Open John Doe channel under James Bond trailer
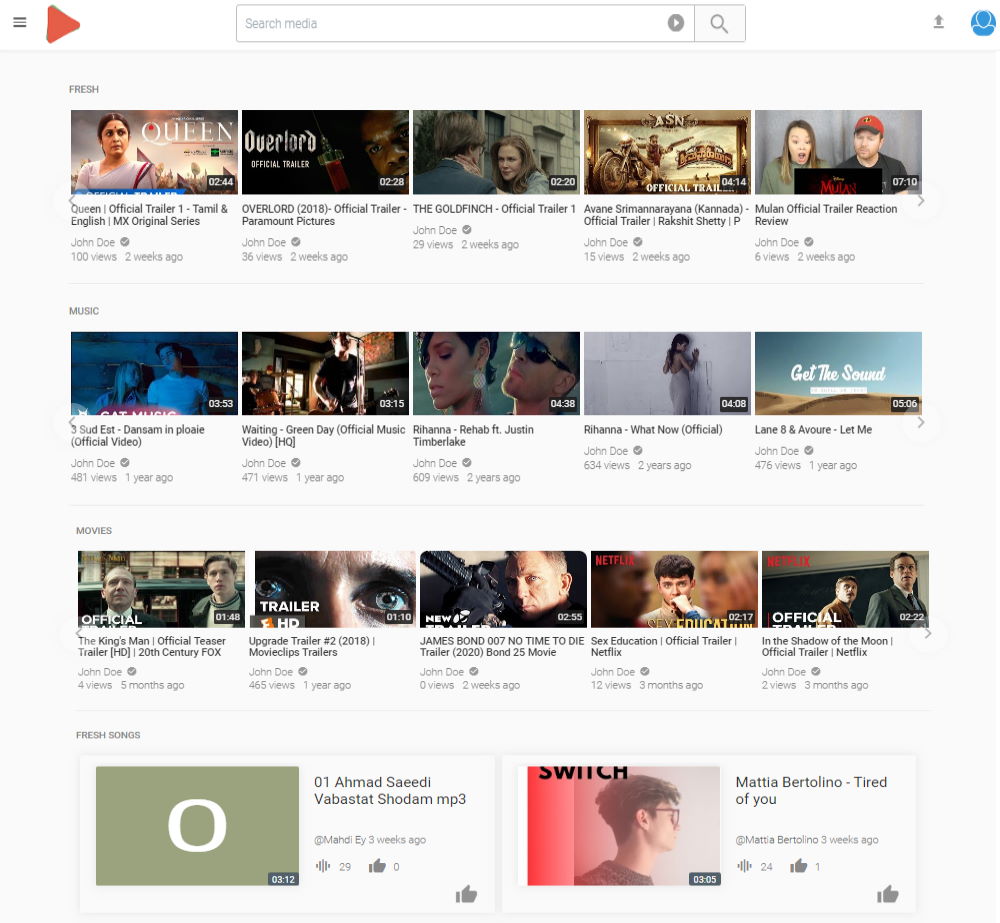The width and height of the screenshot is (1000, 923). 441,672
